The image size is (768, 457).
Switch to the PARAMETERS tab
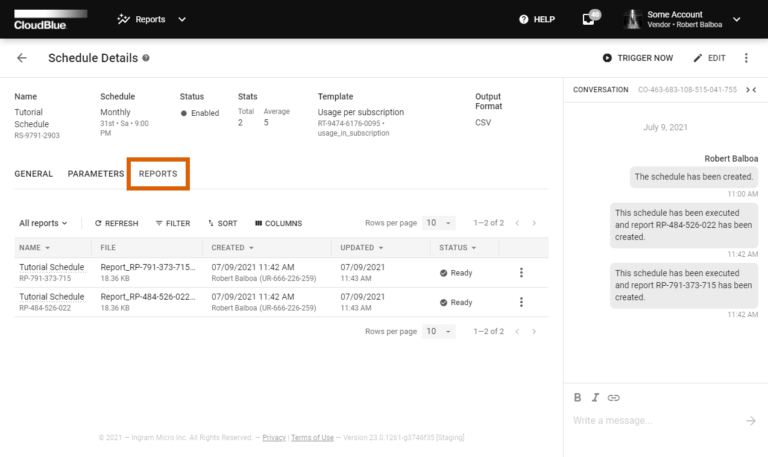pos(96,174)
